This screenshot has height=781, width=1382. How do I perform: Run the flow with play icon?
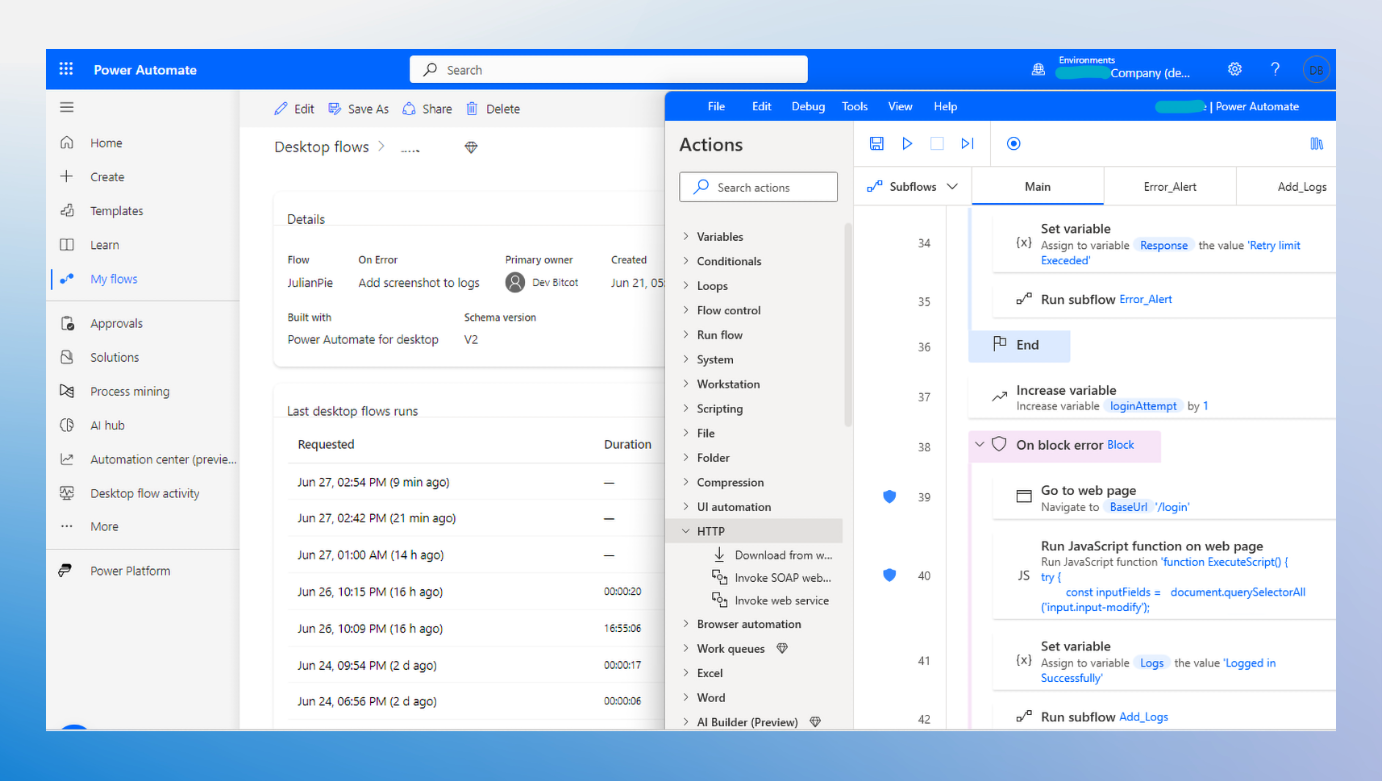click(907, 144)
